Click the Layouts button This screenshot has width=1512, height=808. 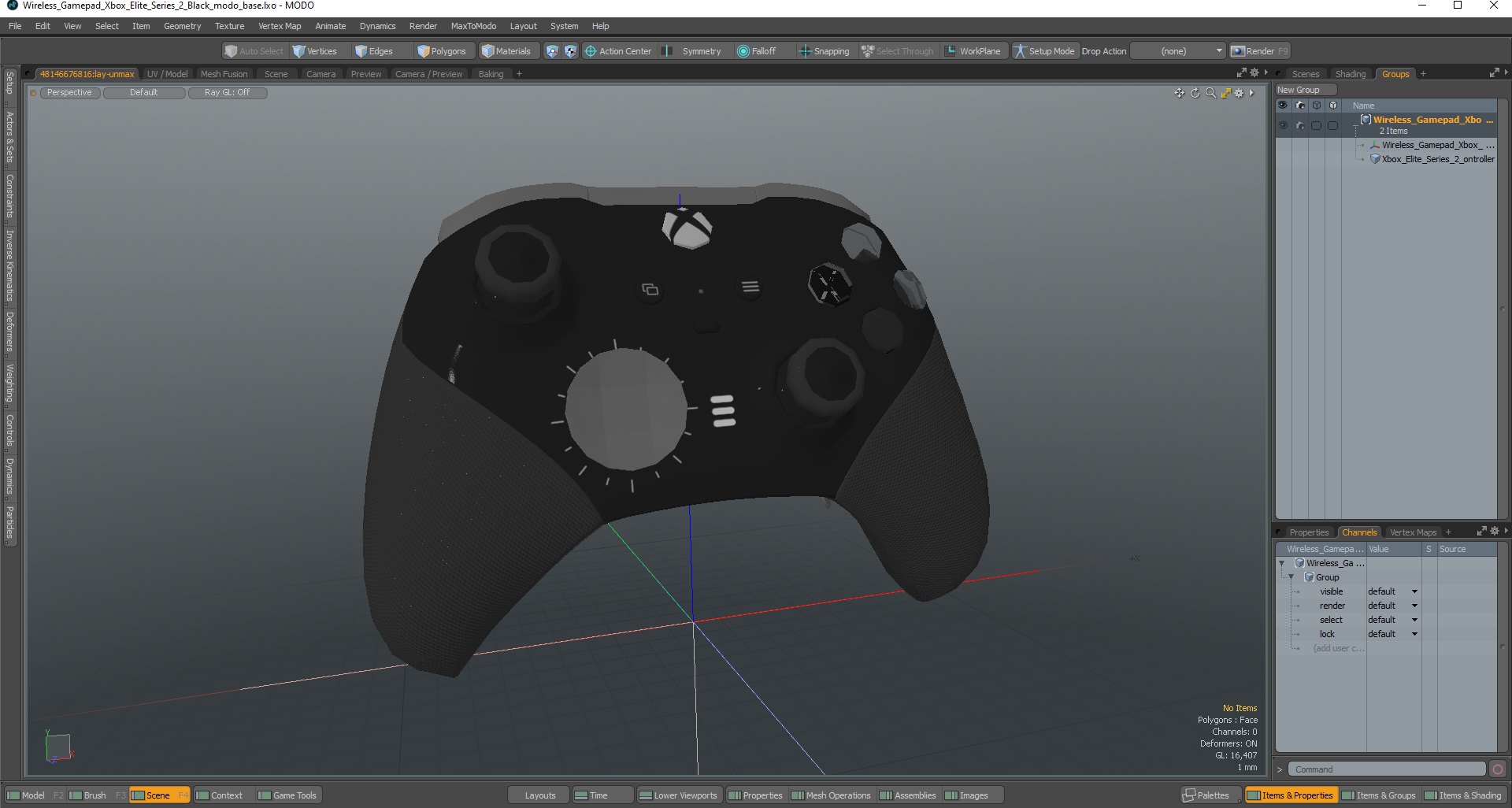coord(539,795)
